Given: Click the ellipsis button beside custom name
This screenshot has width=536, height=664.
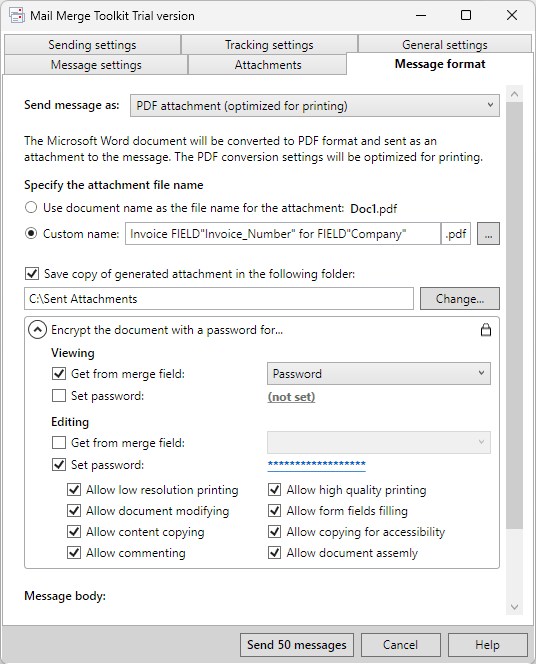Looking at the screenshot, I should pos(488,234).
